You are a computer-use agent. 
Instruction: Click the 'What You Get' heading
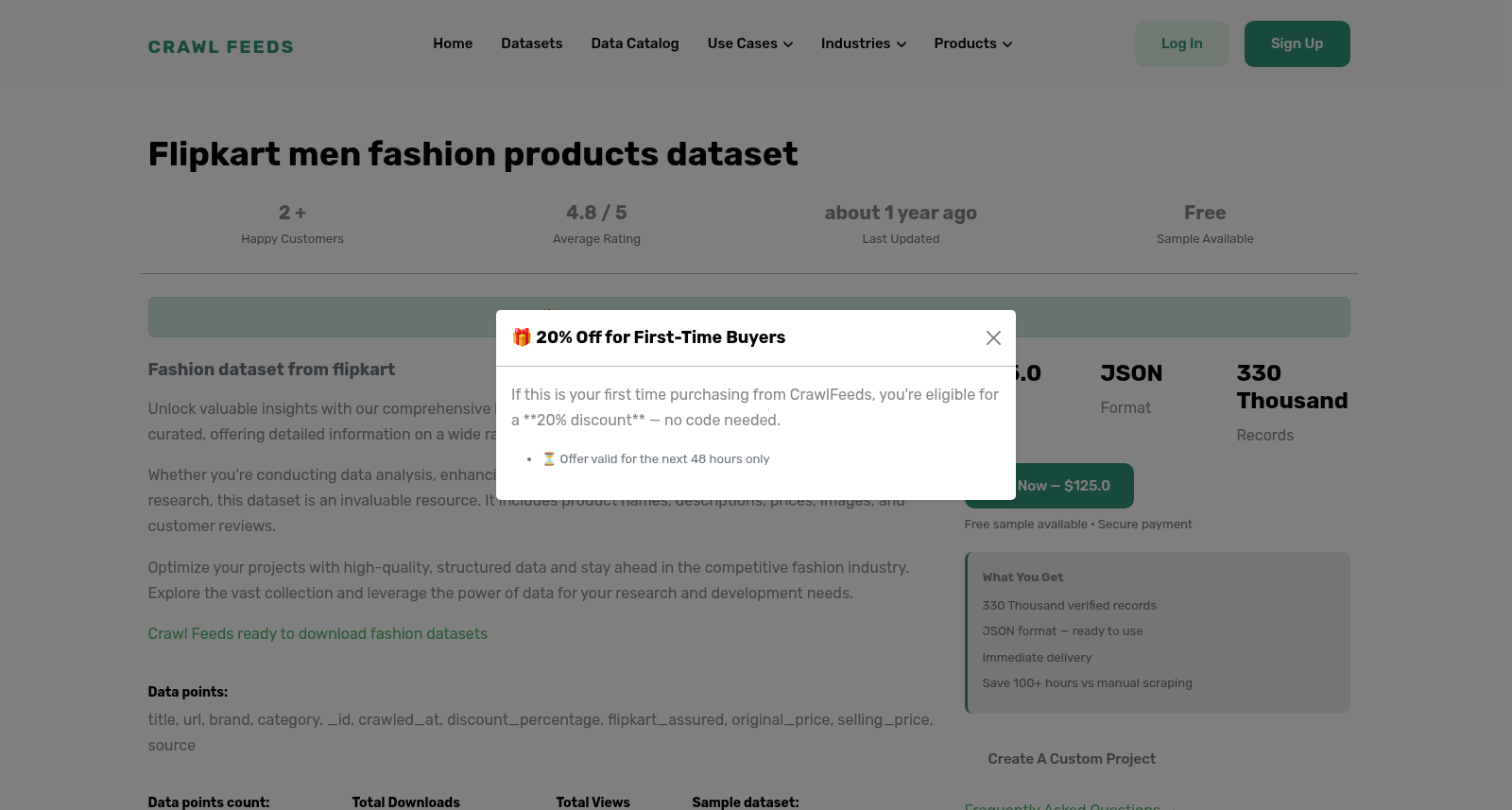tap(1022, 577)
